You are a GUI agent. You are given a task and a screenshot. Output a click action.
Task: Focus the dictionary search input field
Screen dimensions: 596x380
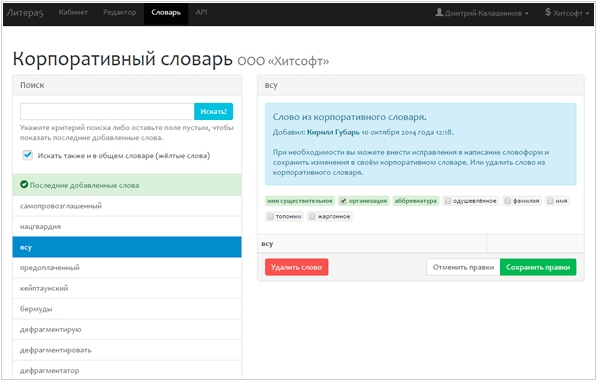point(107,112)
